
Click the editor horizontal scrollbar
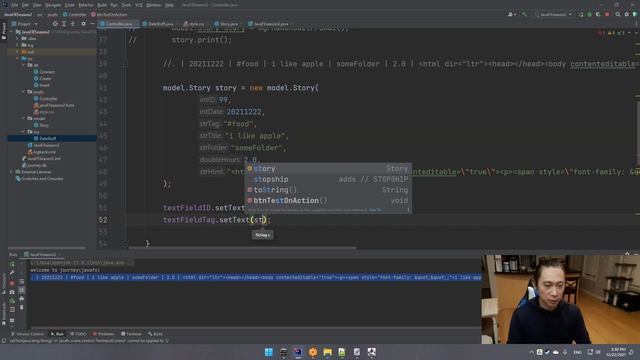[x=242, y=248]
